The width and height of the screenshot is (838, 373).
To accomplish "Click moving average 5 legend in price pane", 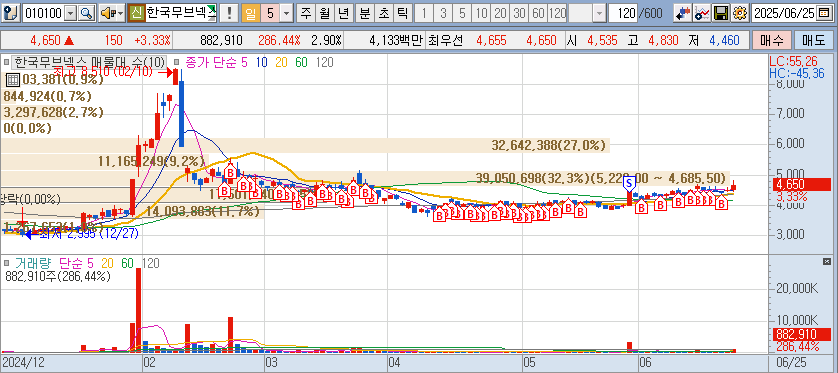I will click(244, 63).
